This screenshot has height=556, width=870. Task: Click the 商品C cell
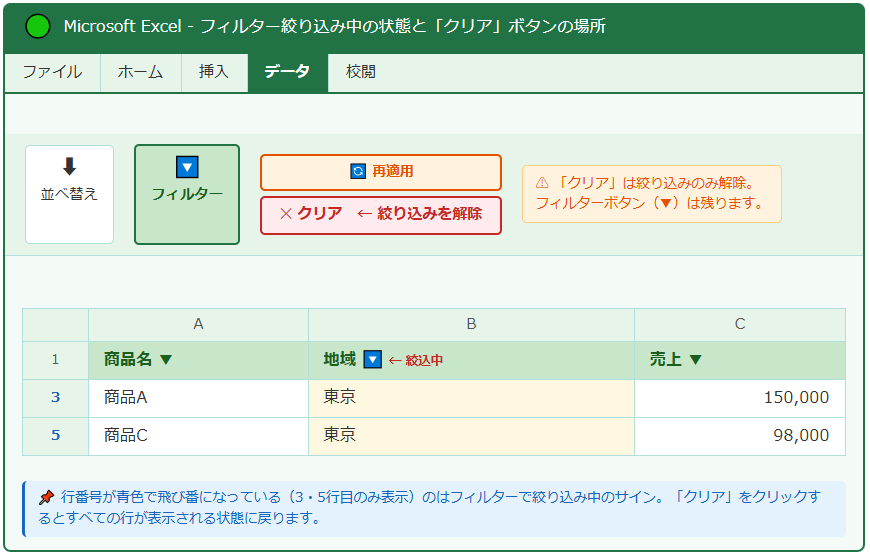tap(198, 436)
